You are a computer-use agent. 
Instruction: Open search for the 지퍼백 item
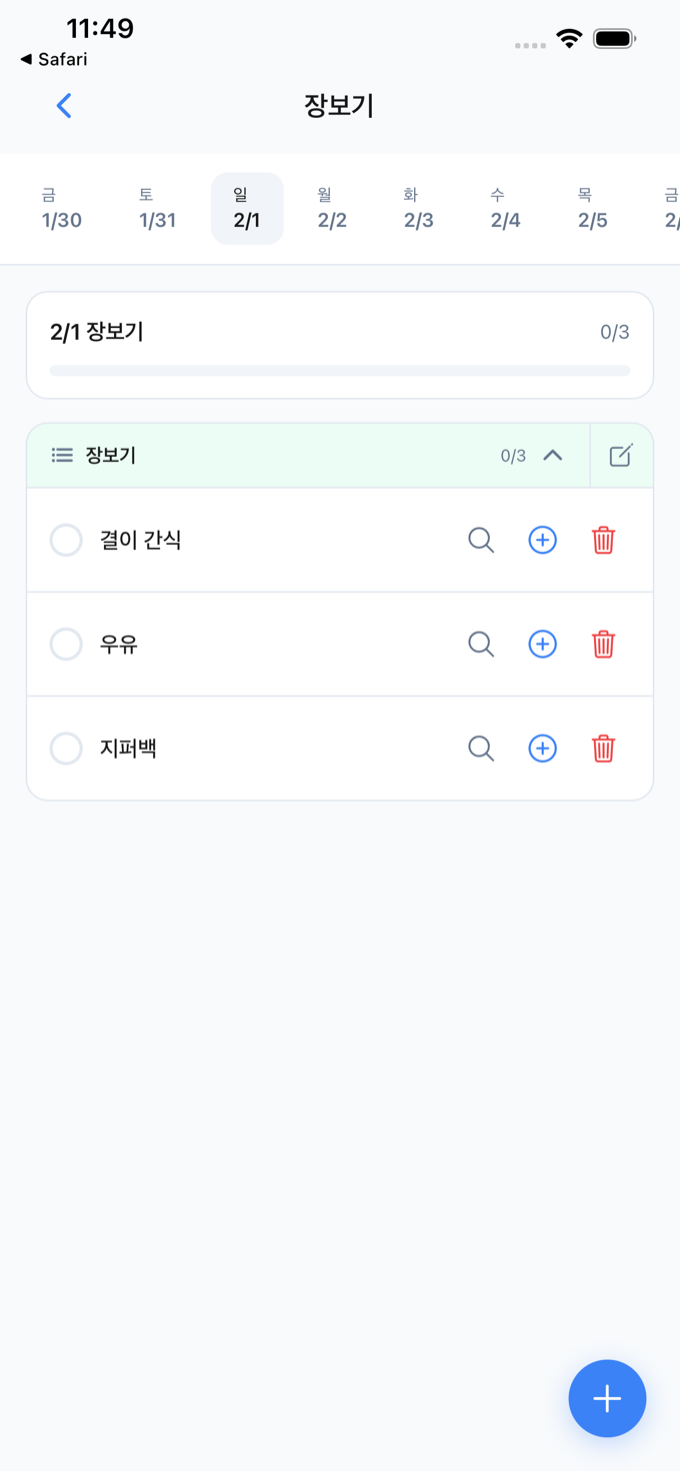coord(481,748)
